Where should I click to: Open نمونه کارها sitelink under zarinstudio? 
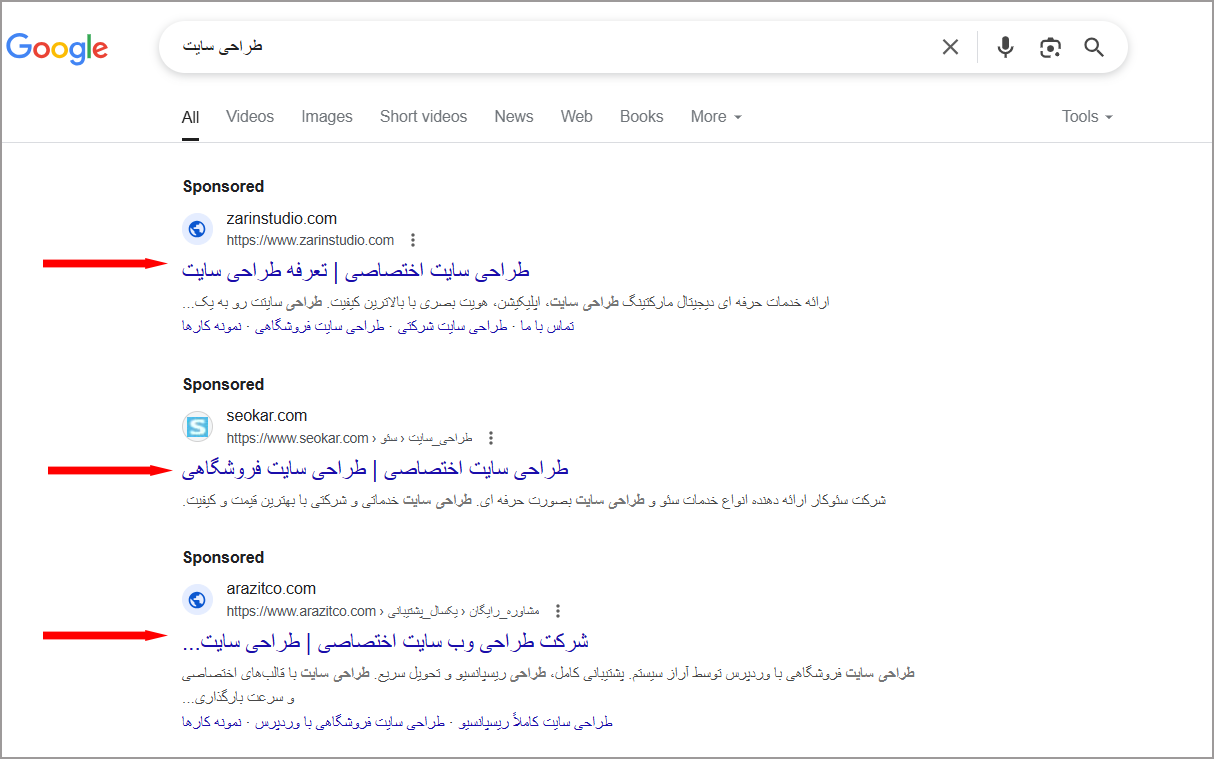click(212, 327)
